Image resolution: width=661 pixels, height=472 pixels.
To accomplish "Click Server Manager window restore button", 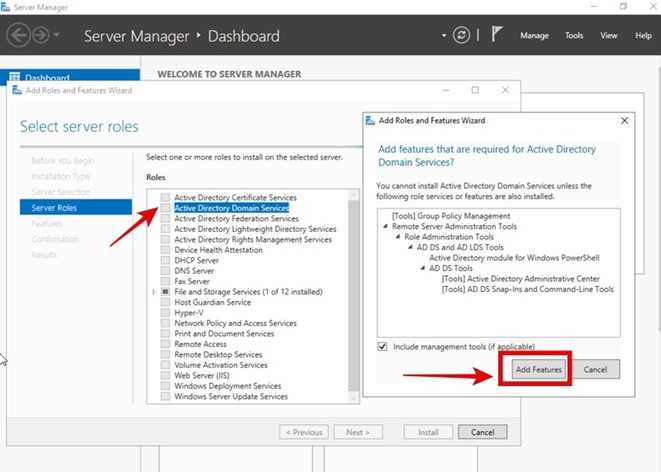I will [x=623, y=6].
